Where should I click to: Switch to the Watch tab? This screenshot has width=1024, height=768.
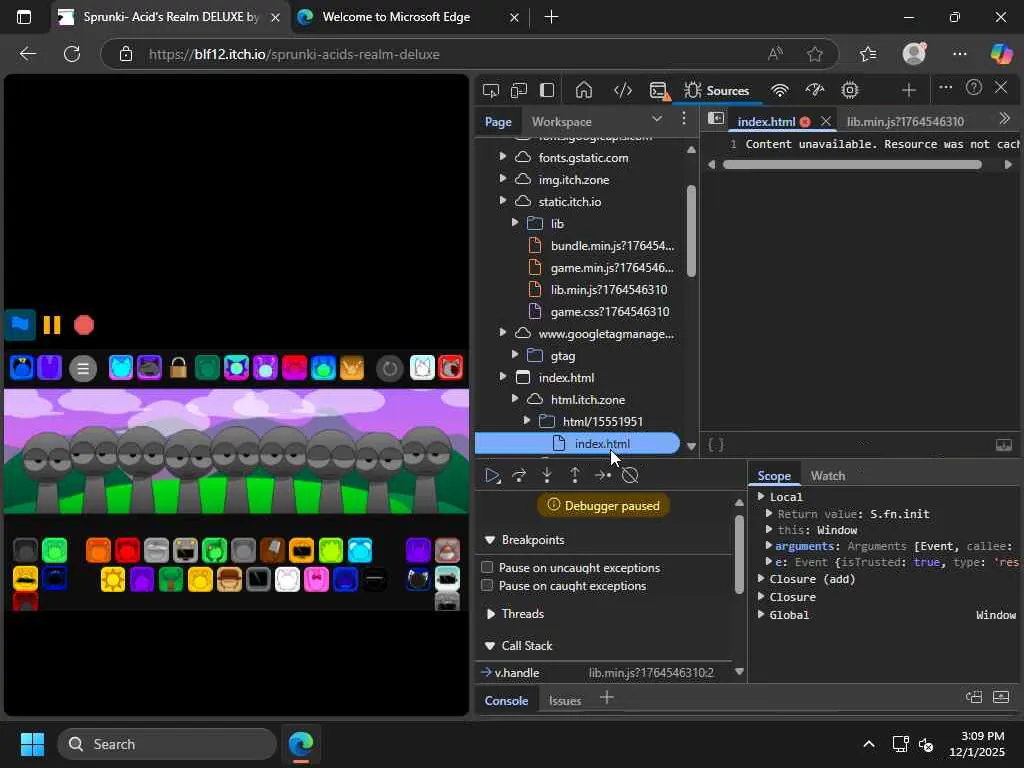coord(827,476)
